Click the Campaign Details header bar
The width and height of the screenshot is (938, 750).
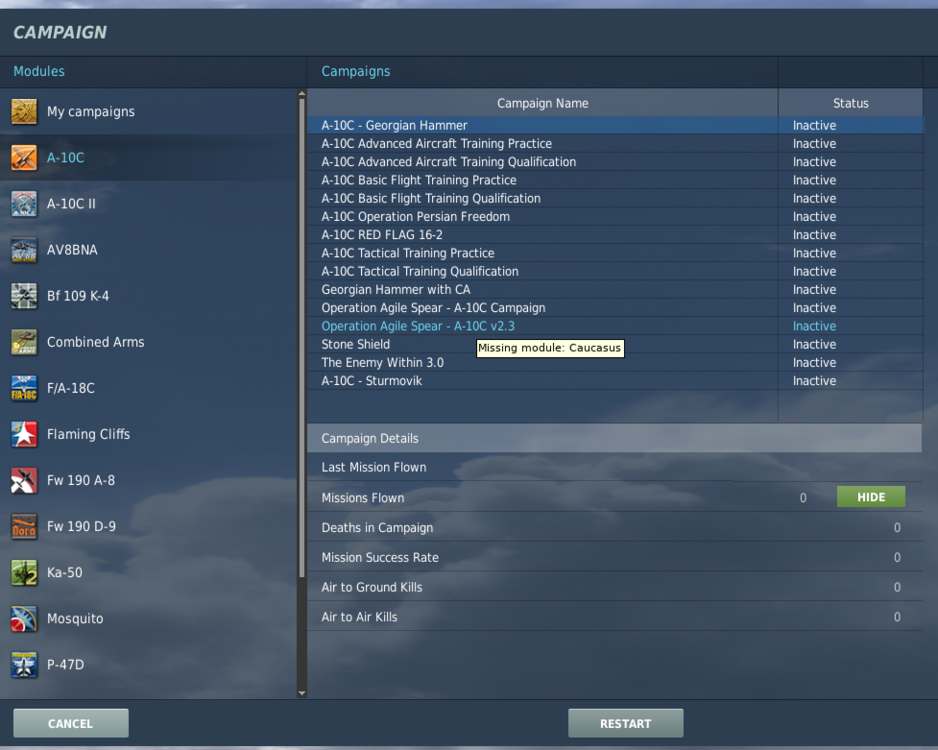[614, 438]
